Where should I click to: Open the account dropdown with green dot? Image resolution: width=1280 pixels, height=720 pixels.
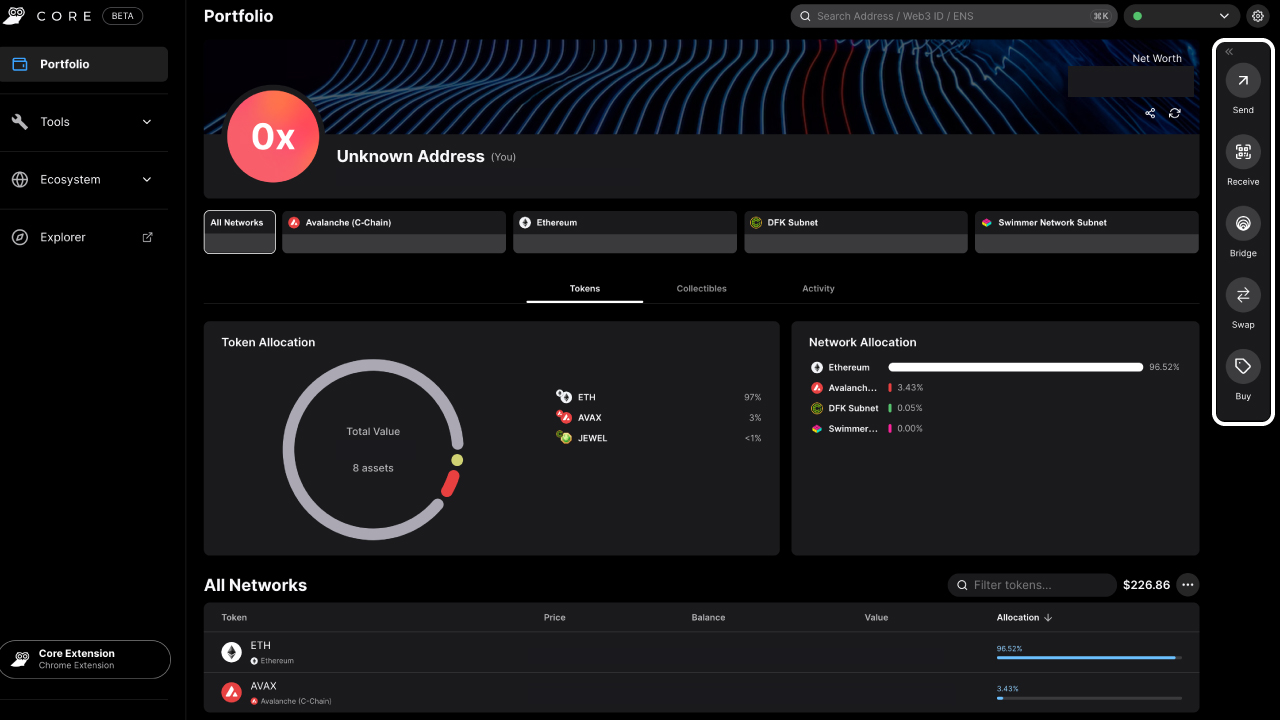pyautogui.click(x=1182, y=16)
